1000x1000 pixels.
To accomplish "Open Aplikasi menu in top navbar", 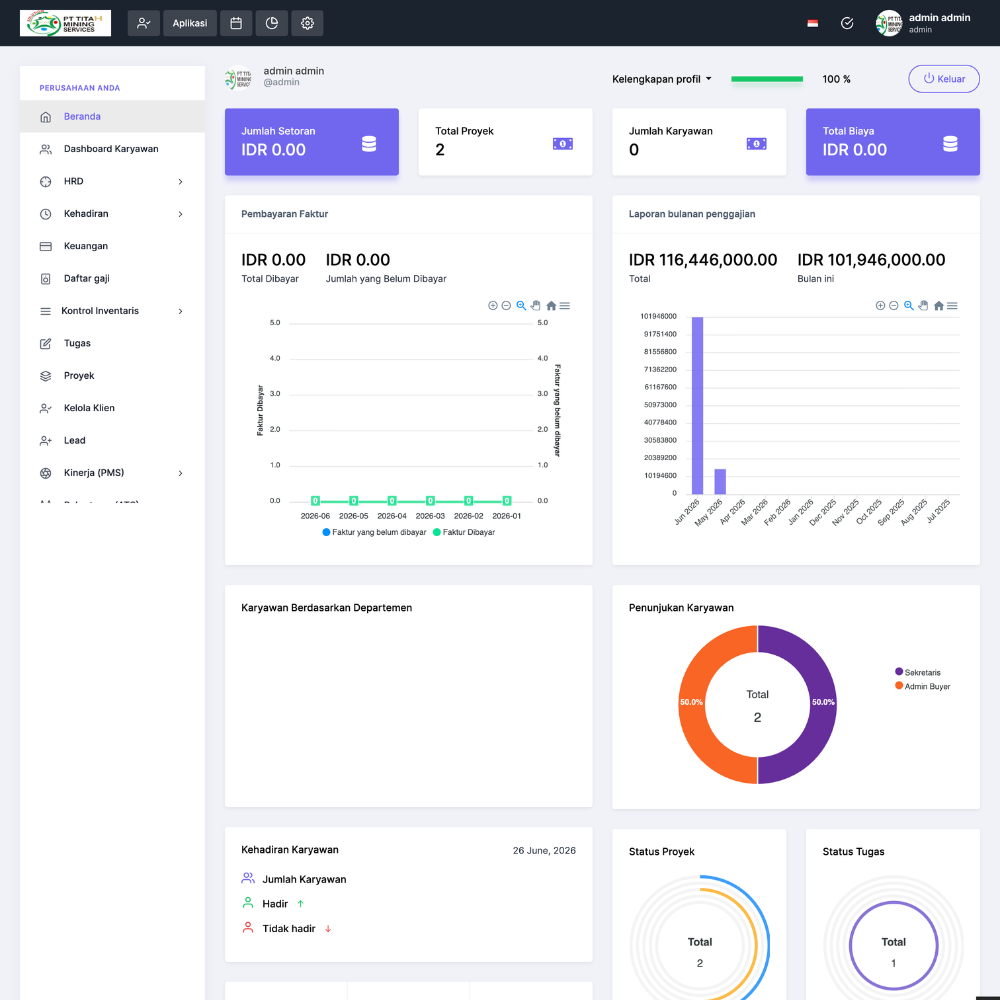I will click(x=190, y=23).
